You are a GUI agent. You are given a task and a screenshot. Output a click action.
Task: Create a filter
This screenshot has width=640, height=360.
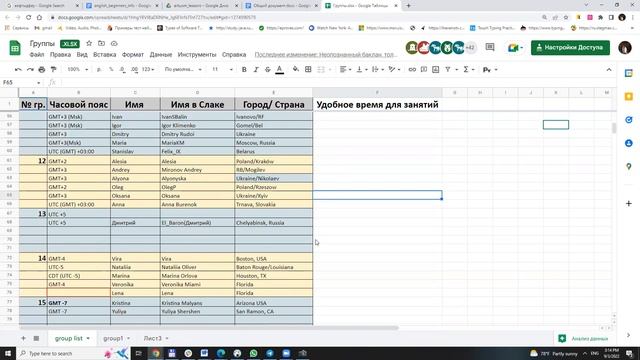(448, 70)
